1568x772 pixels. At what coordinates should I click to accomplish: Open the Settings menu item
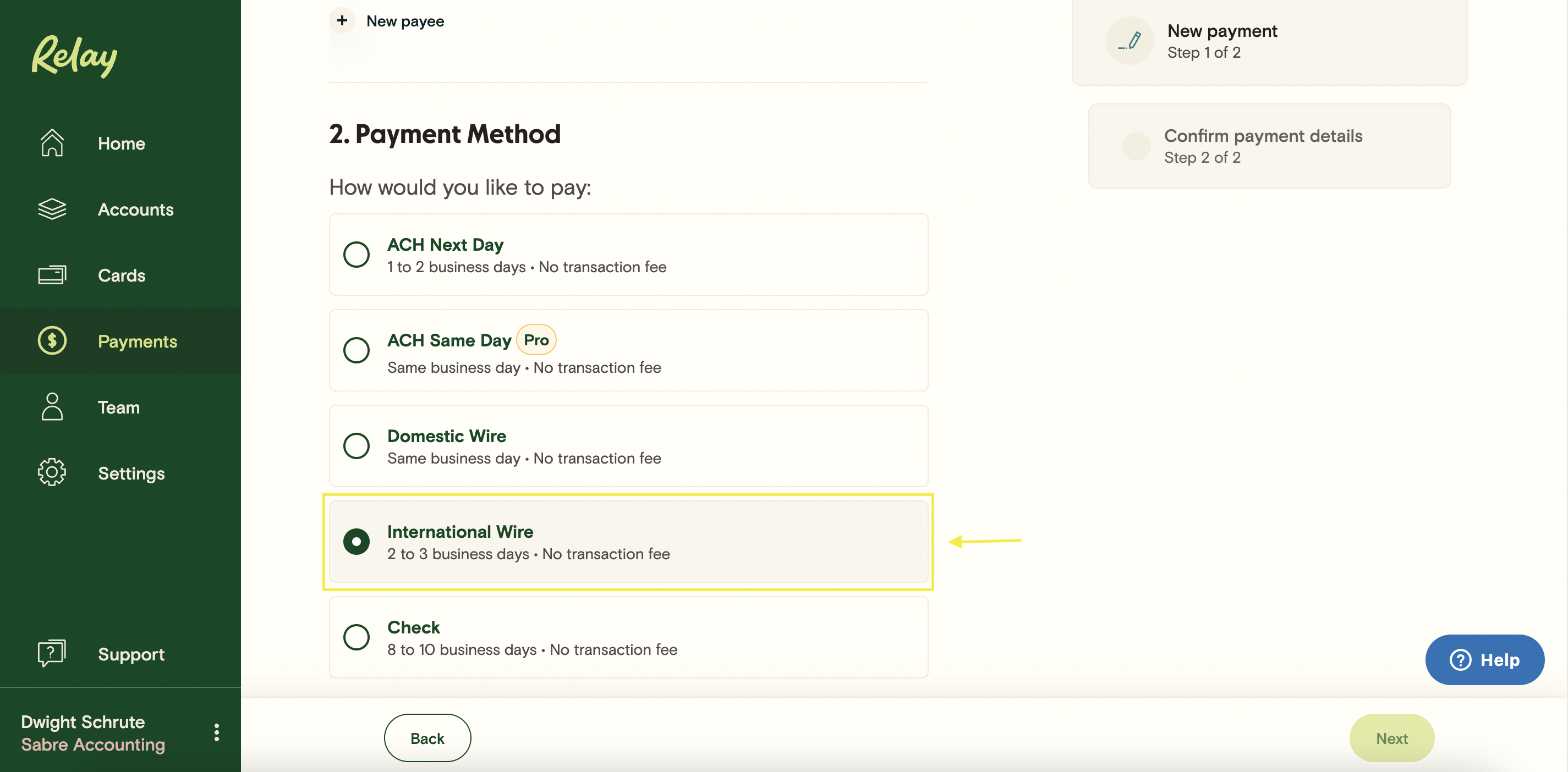click(x=131, y=473)
